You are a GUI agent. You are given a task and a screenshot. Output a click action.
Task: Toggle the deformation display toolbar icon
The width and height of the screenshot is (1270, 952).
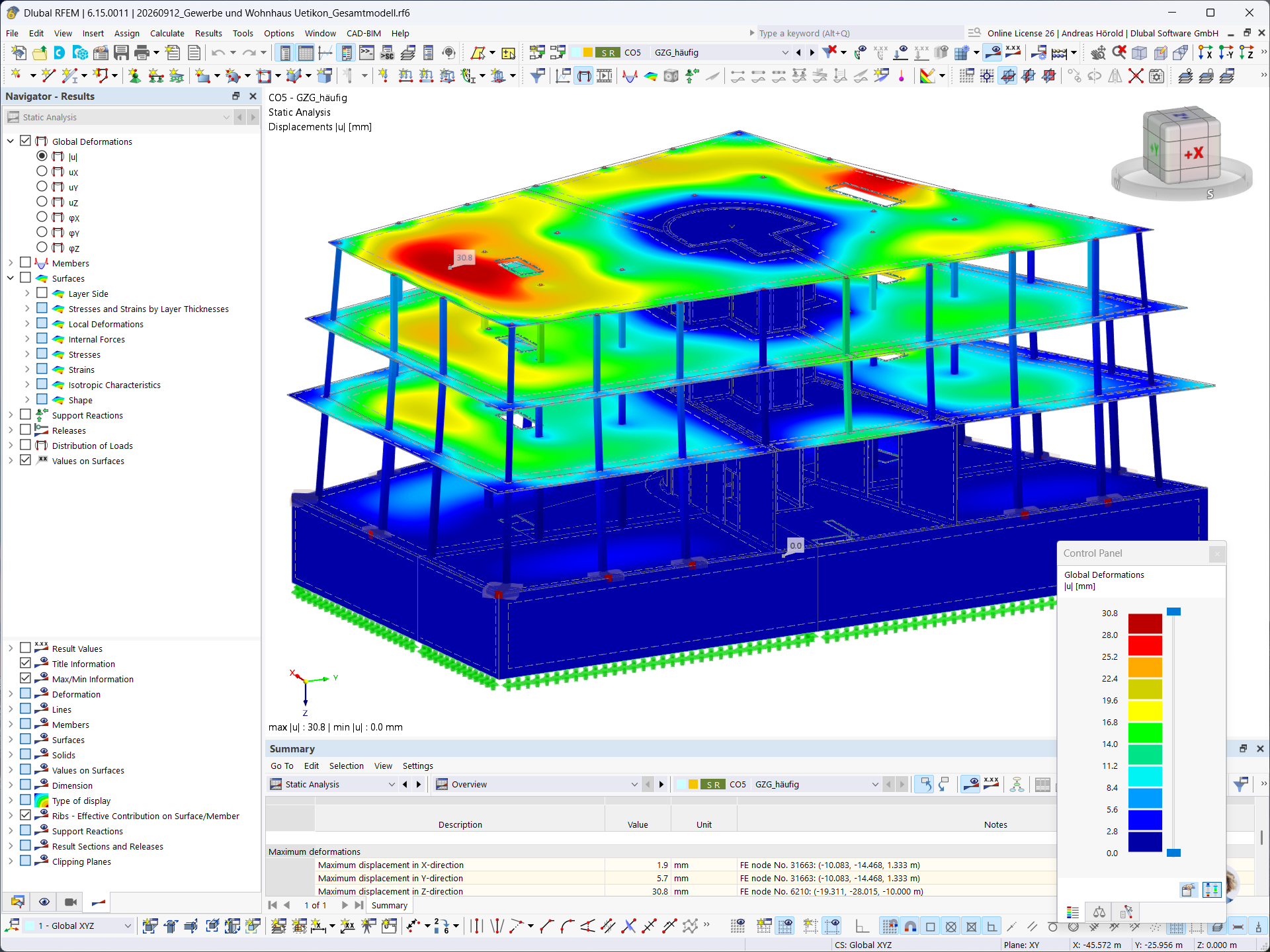coord(584,76)
